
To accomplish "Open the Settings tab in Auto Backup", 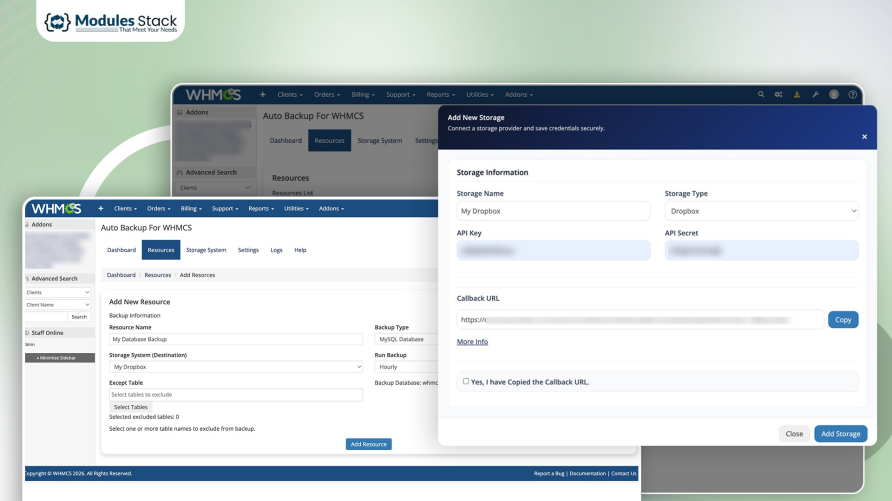I will (248, 250).
